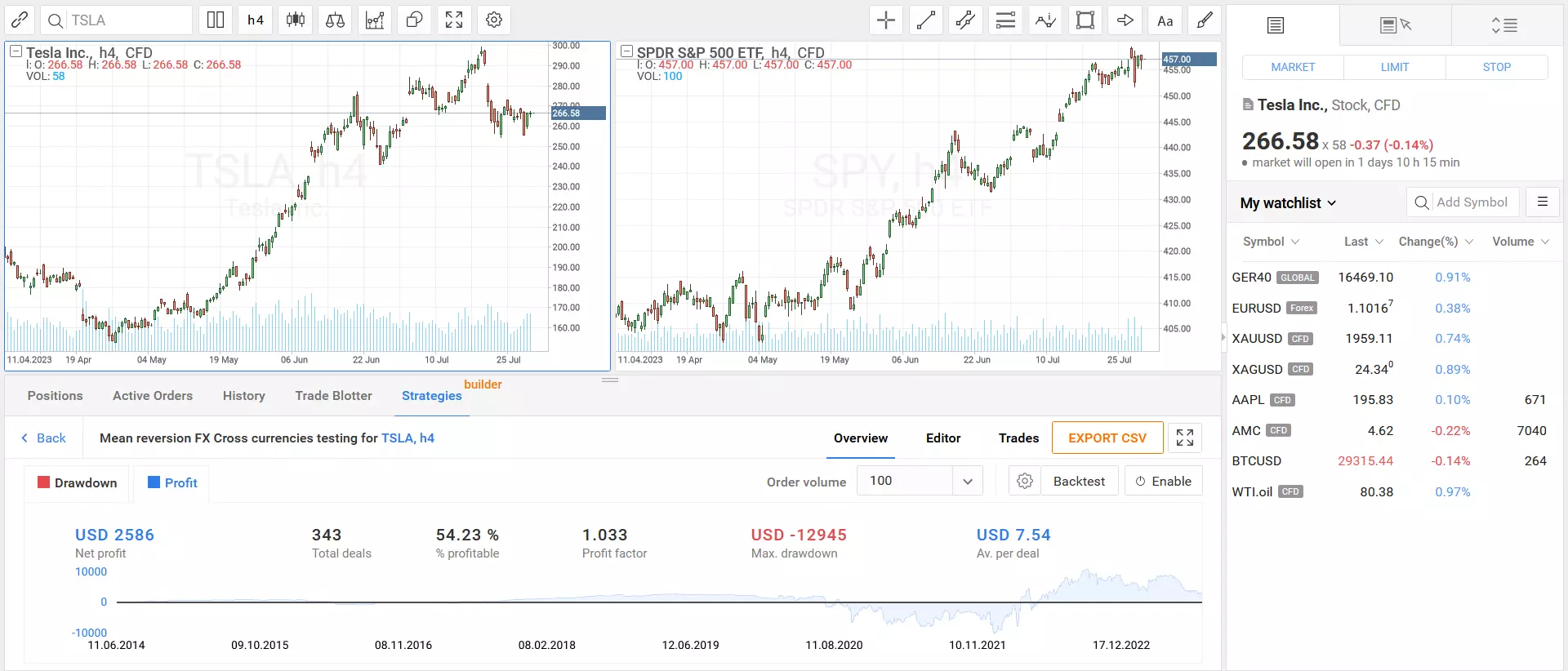The image size is (1568, 671).
Task: Switch to the History tab
Action: 244,396
